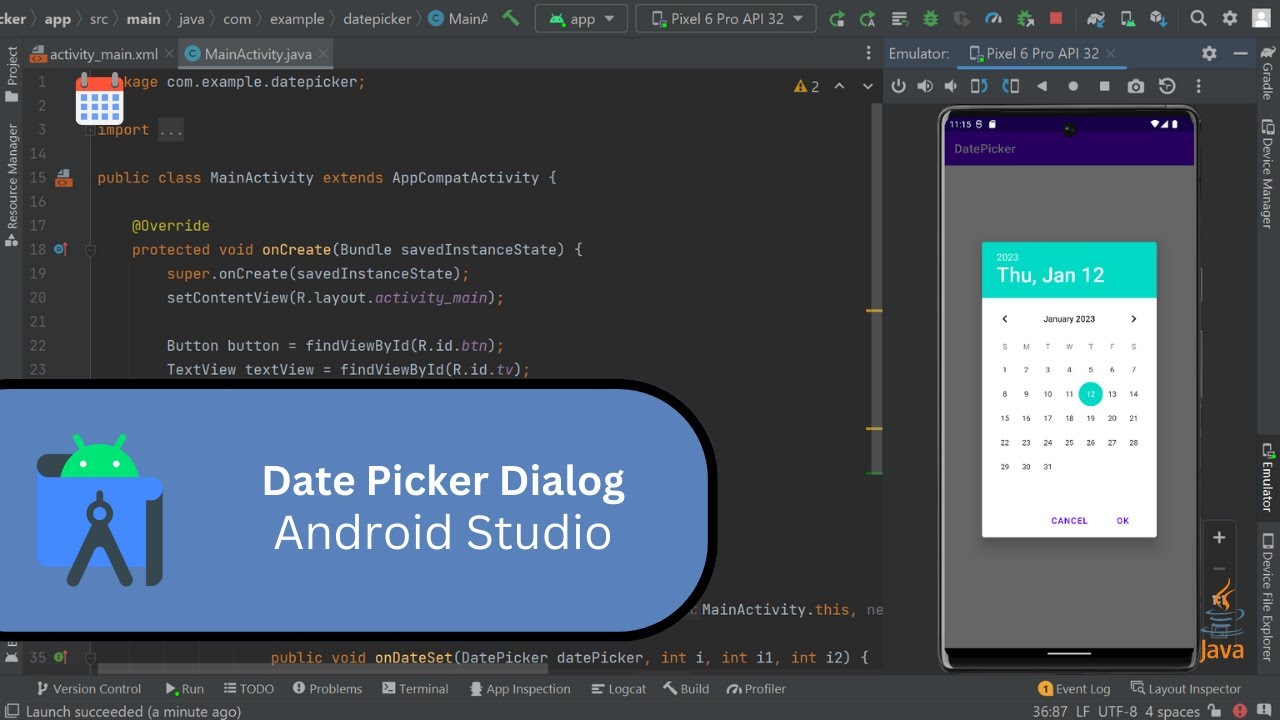Click the emulator Volume Up icon
Image resolution: width=1280 pixels, height=720 pixels.
[x=925, y=87]
